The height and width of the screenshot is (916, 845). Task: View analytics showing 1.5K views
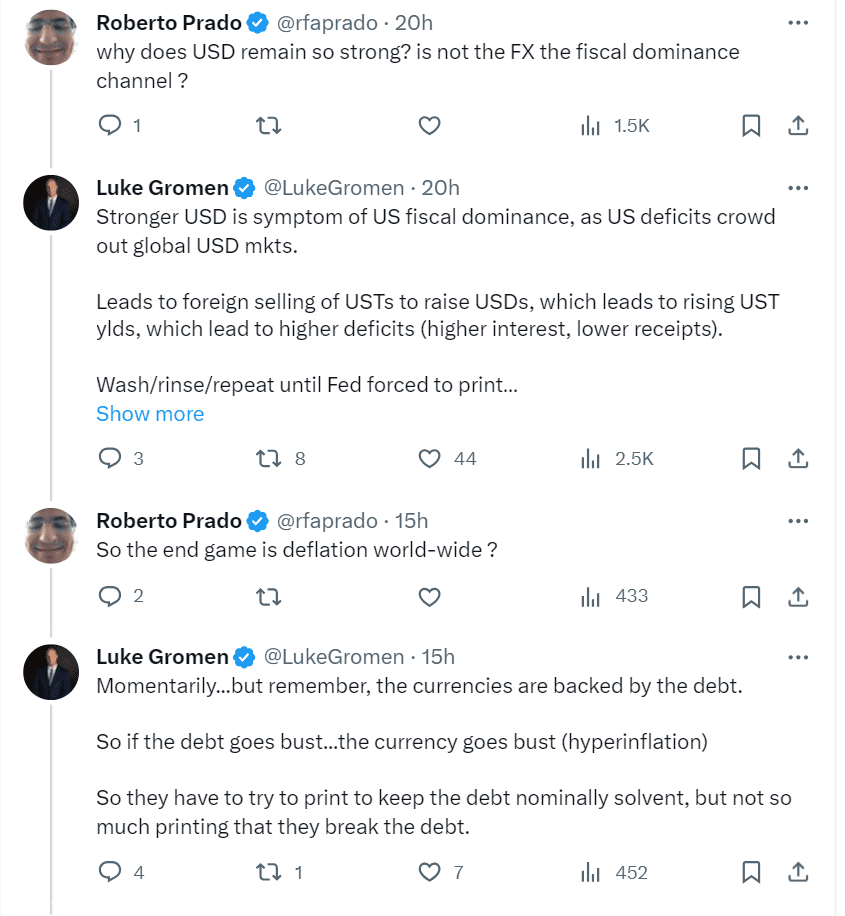coord(616,126)
